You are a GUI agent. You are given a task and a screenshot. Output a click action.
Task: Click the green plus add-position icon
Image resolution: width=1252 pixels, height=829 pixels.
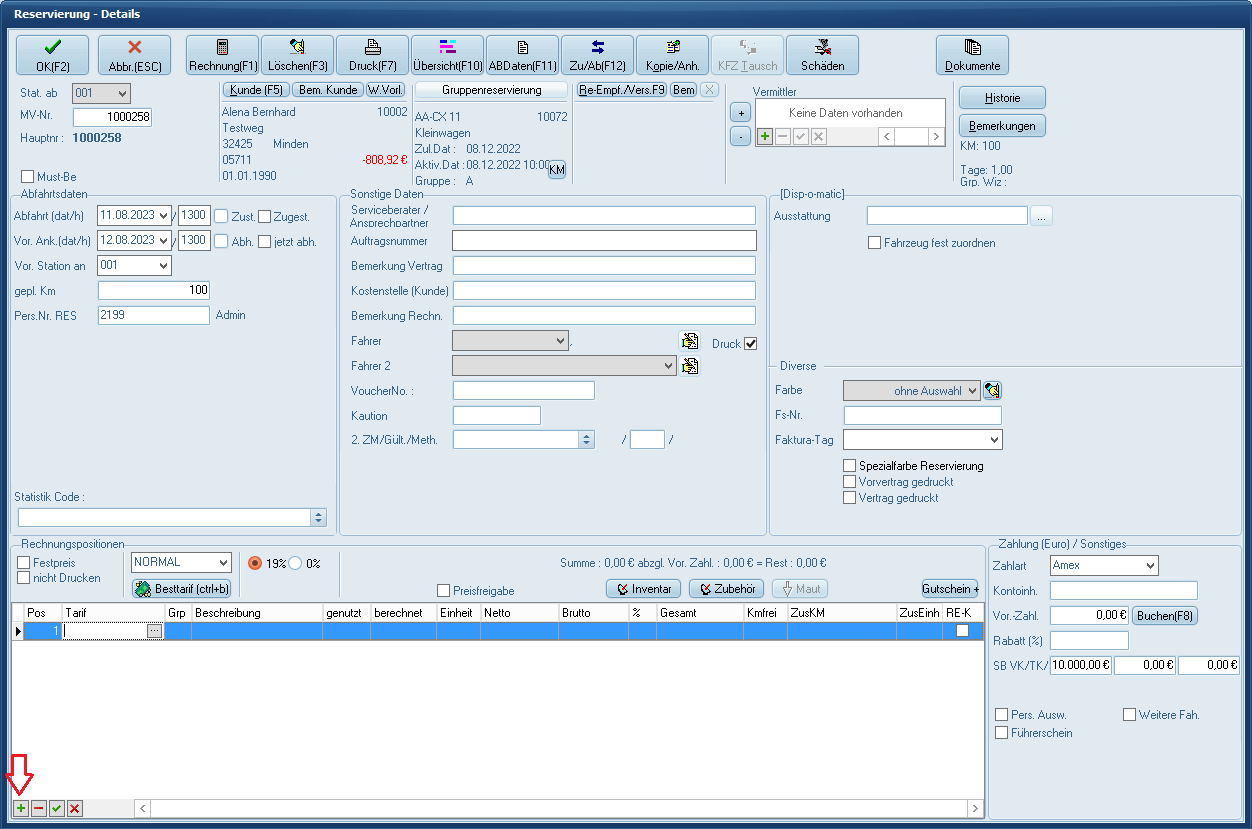tap(21, 808)
